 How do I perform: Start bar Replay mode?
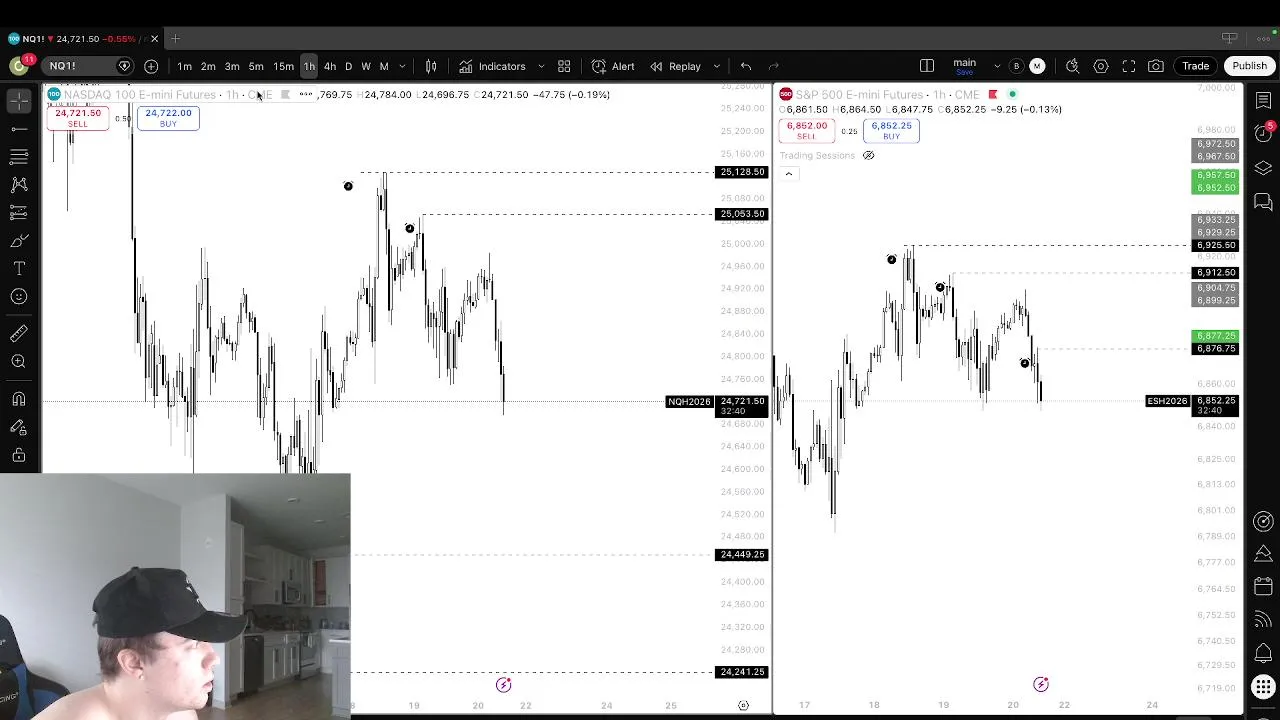(676, 67)
